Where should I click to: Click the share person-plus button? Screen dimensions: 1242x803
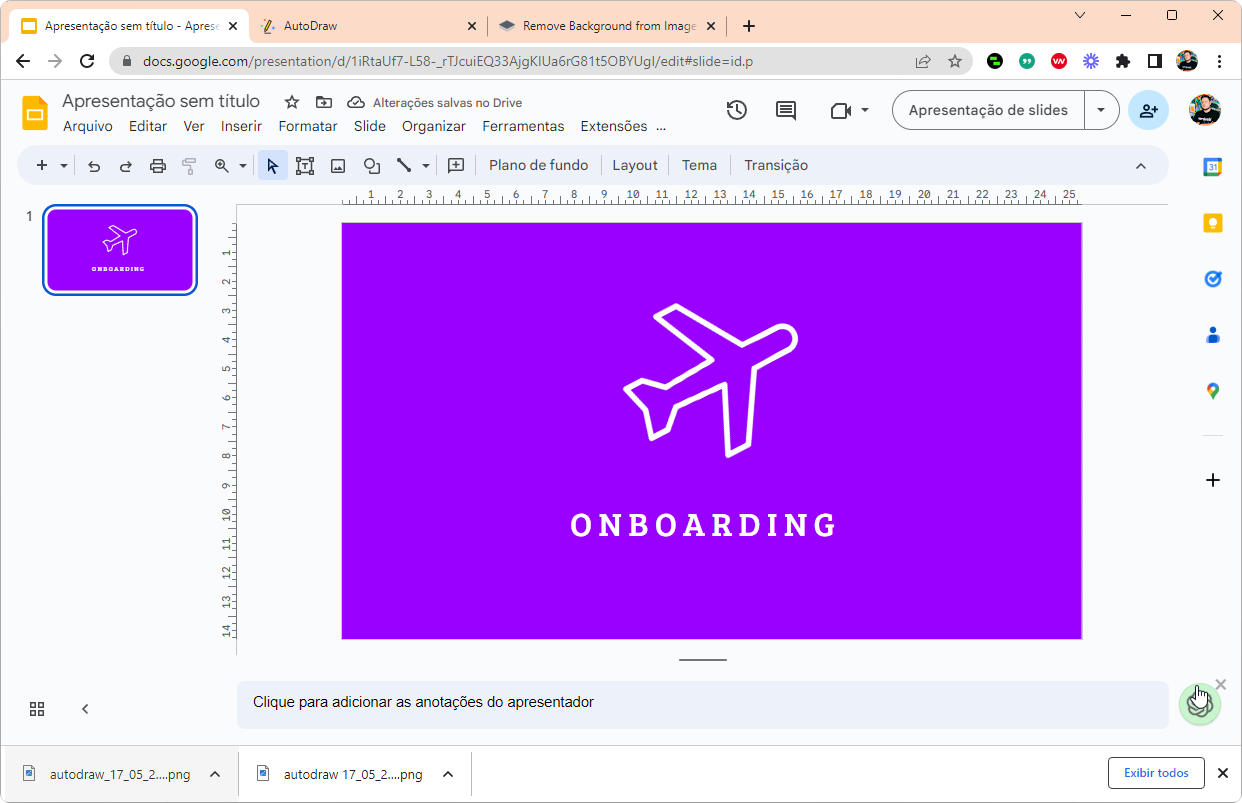pos(1148,110)
